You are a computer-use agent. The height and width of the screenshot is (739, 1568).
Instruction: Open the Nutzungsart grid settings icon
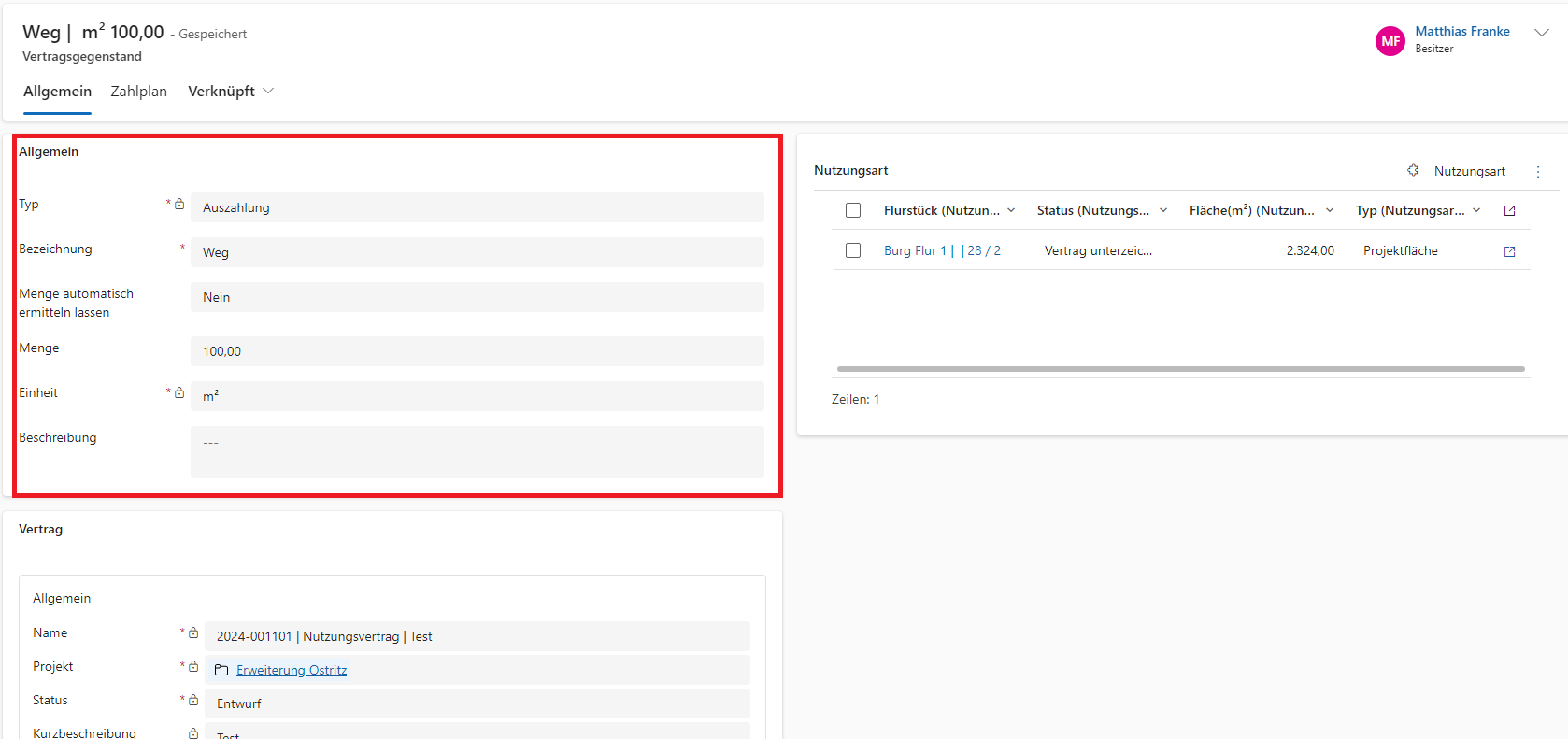1413,170
